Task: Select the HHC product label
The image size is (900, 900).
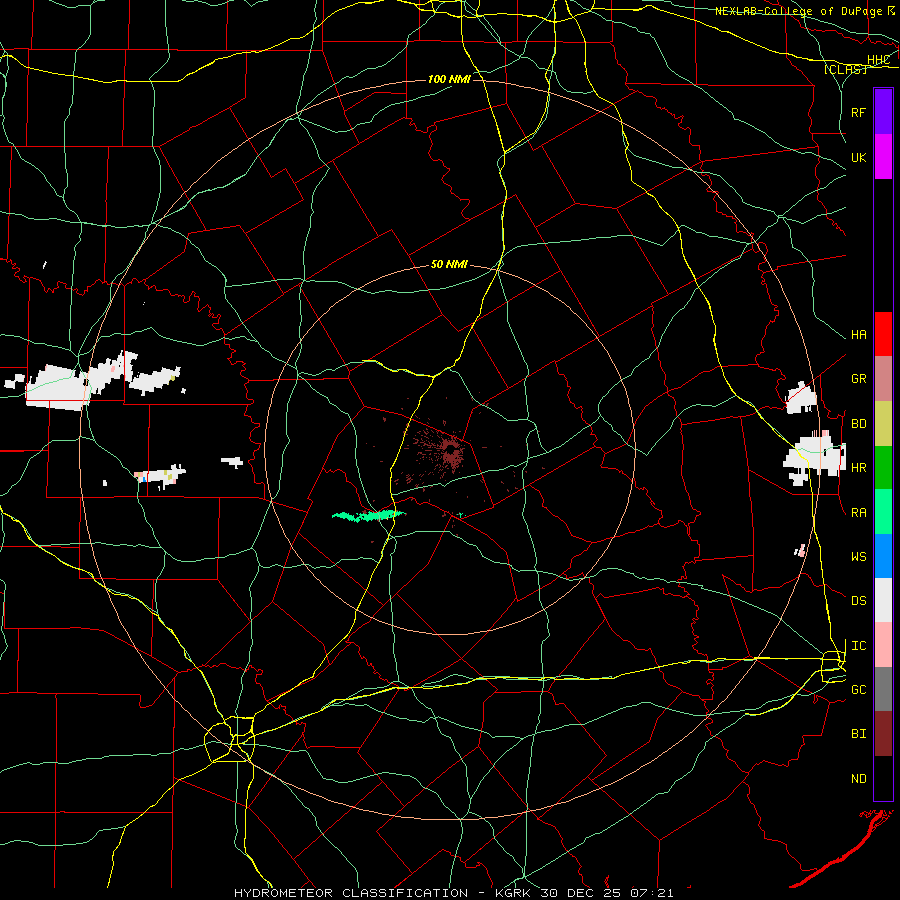Action: tap(878, 60)
